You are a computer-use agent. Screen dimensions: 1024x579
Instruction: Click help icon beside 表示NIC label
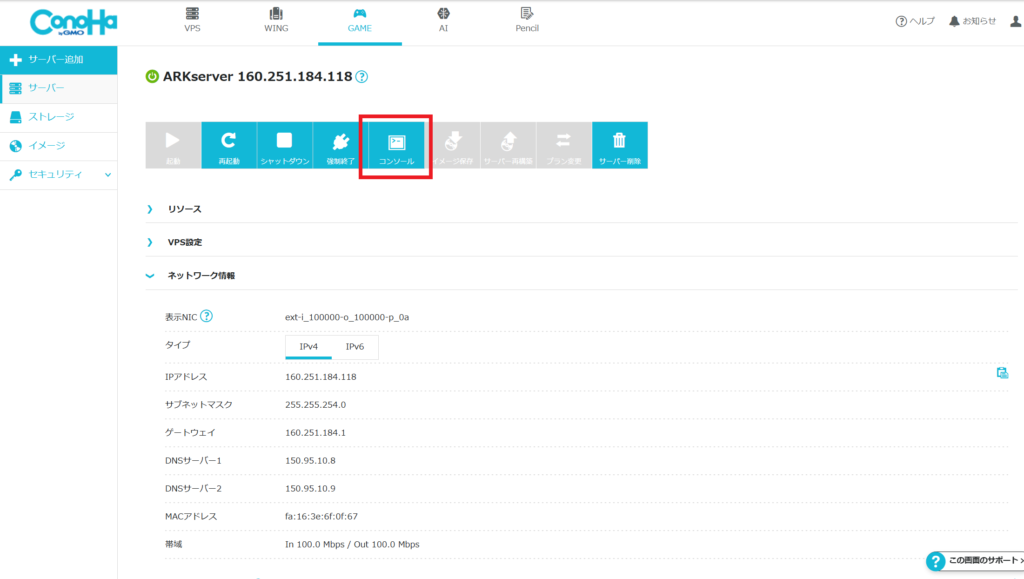[207, 317]
